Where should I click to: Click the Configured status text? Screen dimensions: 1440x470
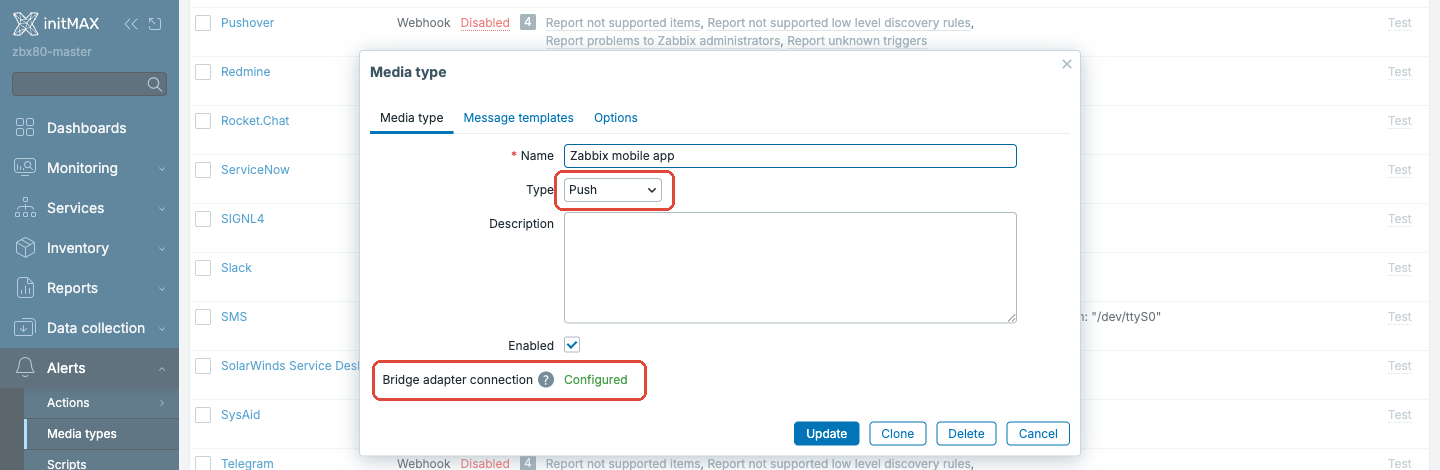(x=596, y=380)
